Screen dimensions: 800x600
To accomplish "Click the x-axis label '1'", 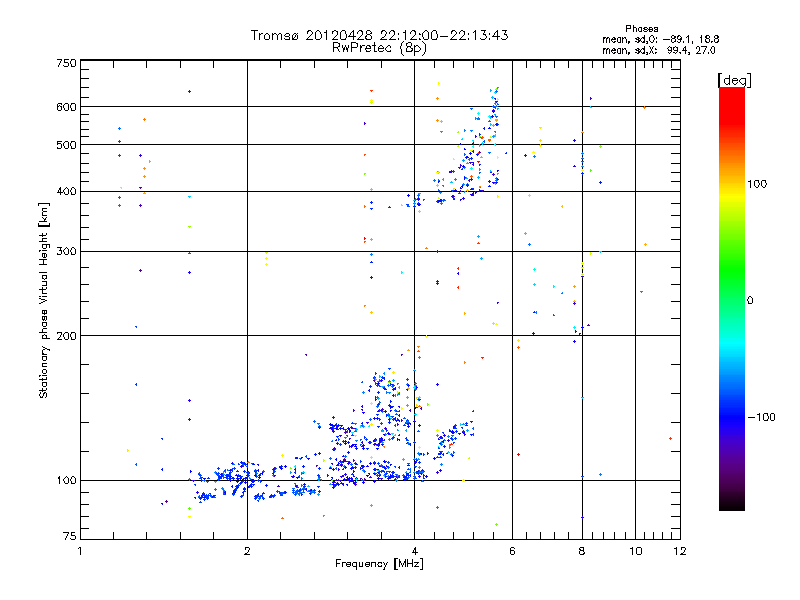I will point(80,551).
